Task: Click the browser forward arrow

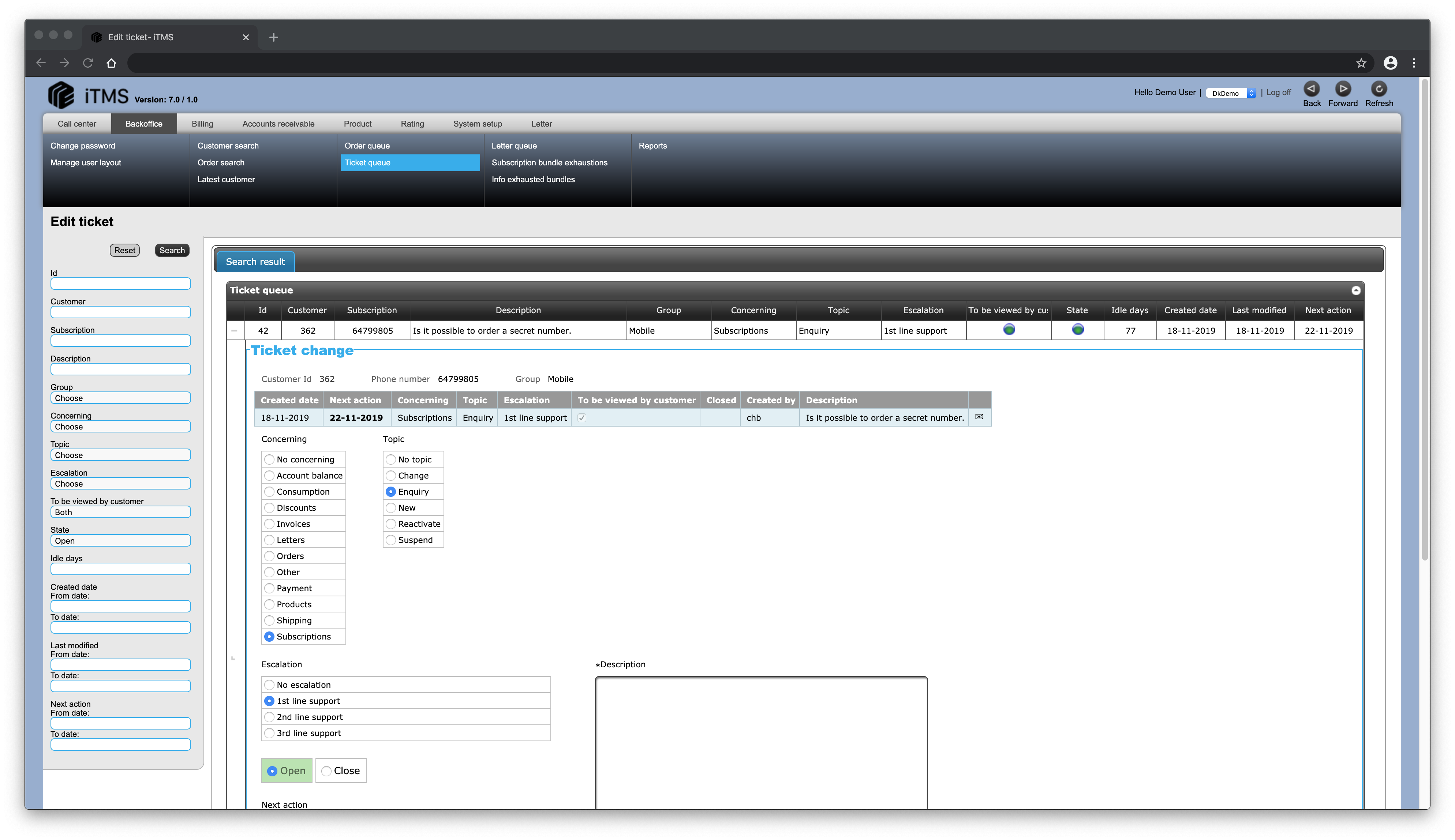Action: pos(64,63)
